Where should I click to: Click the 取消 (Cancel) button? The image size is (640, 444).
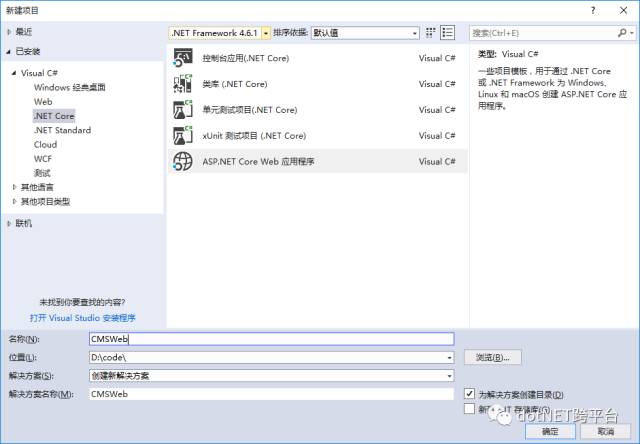(606, 431)
